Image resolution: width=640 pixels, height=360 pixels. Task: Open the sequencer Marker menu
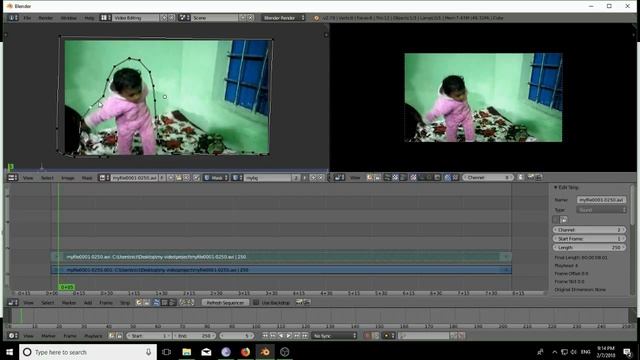pyautogui.click(x=69, y=303)
